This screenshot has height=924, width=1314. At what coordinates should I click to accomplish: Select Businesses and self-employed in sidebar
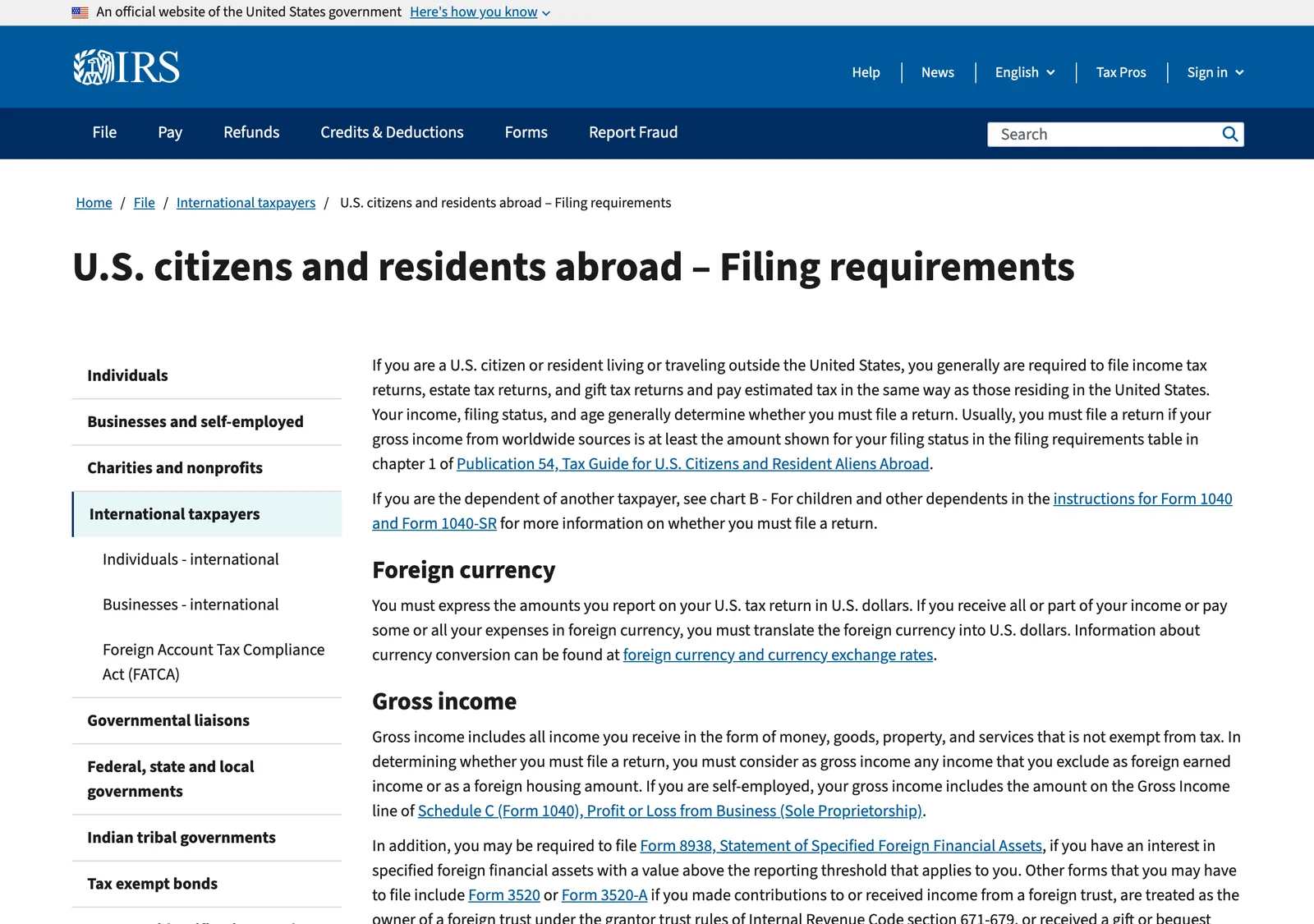coord(207,421)
